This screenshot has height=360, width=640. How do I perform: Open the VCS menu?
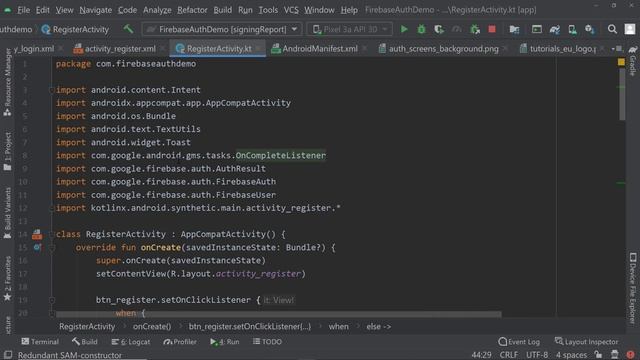[x=291, y=10]
